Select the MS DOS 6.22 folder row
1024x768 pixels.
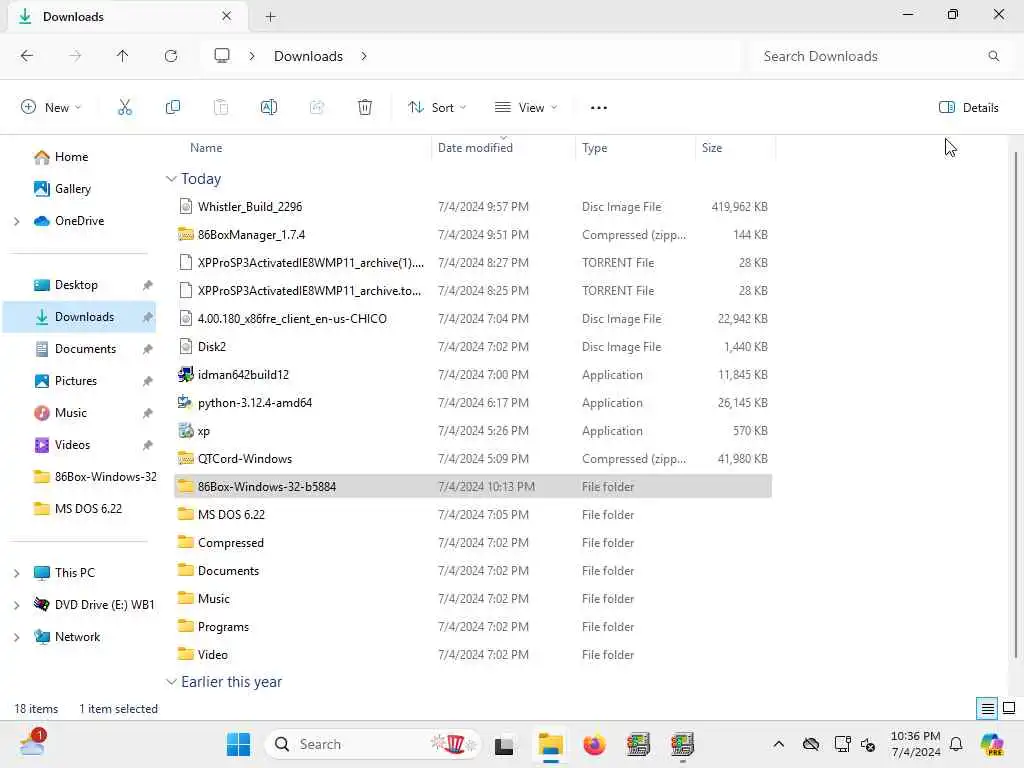point(473,515)
